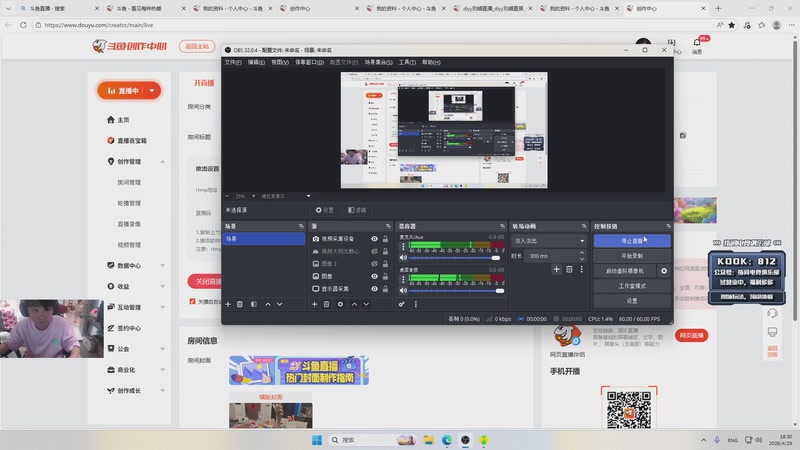
Task: Click 开始录制 button in OBS
Action: tap(632, 256)
